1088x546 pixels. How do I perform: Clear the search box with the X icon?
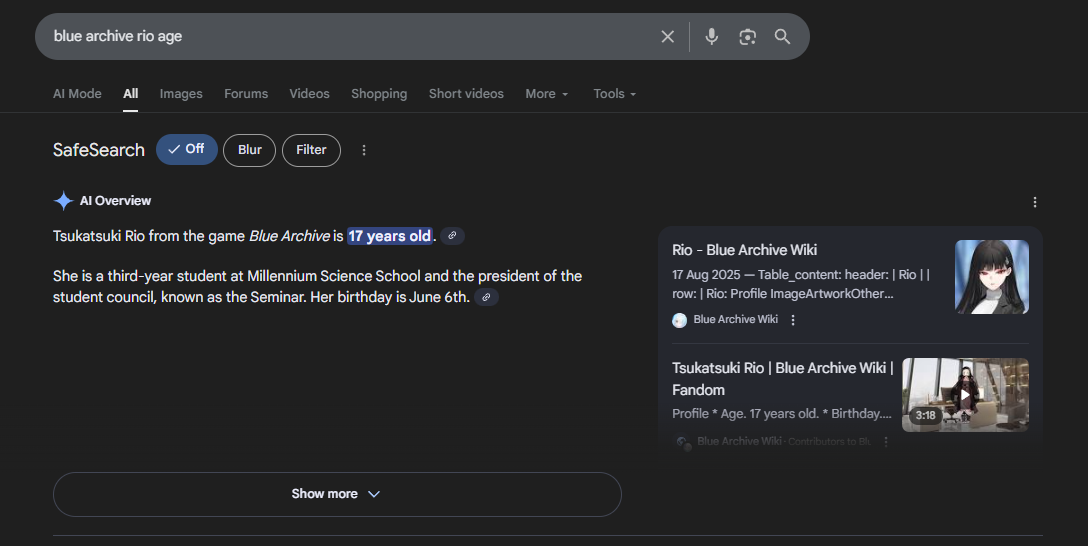pos(668,37)
